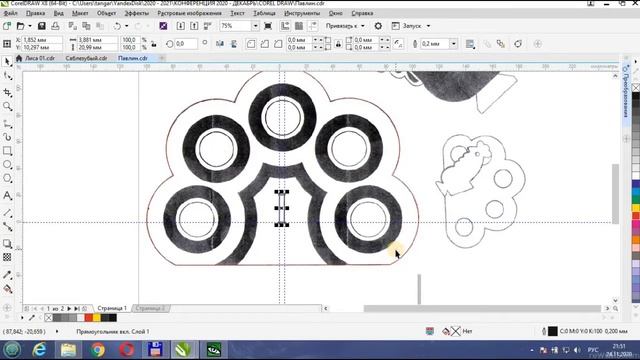Select the Polygon tool
Viewport: 640px width, 360px height.
pyautogui.click(x=7, y=178)
